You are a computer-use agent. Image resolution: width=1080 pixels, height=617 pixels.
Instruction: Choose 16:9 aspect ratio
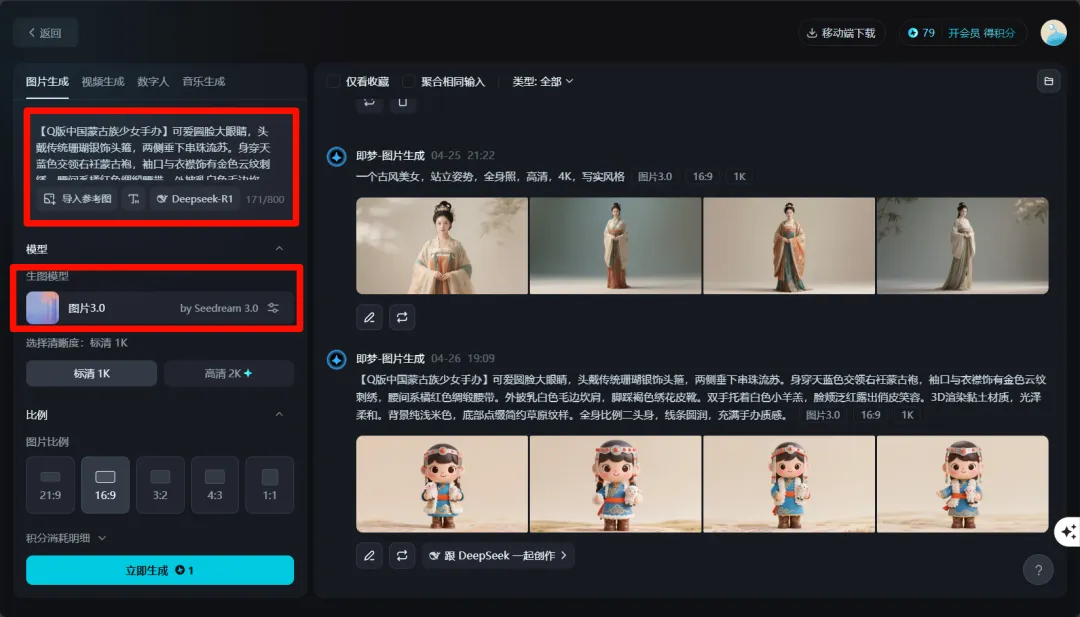(x=105, y=485)
